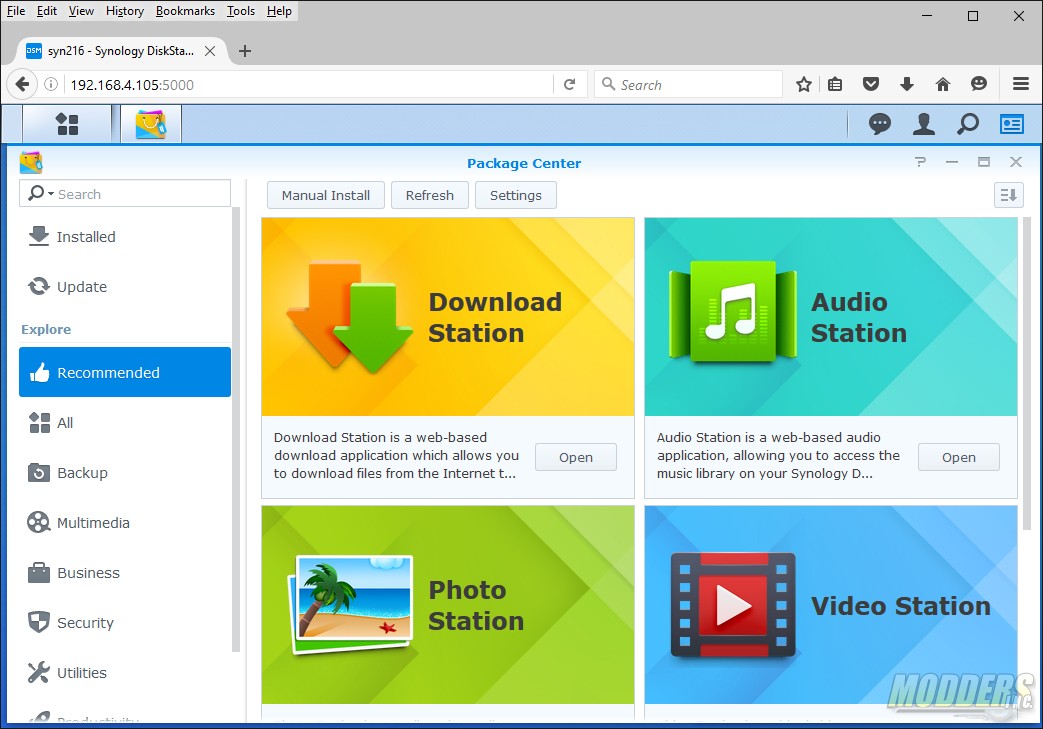
Task: Select the Backup category
Action: pyautogui.click(x=125, y=472)
